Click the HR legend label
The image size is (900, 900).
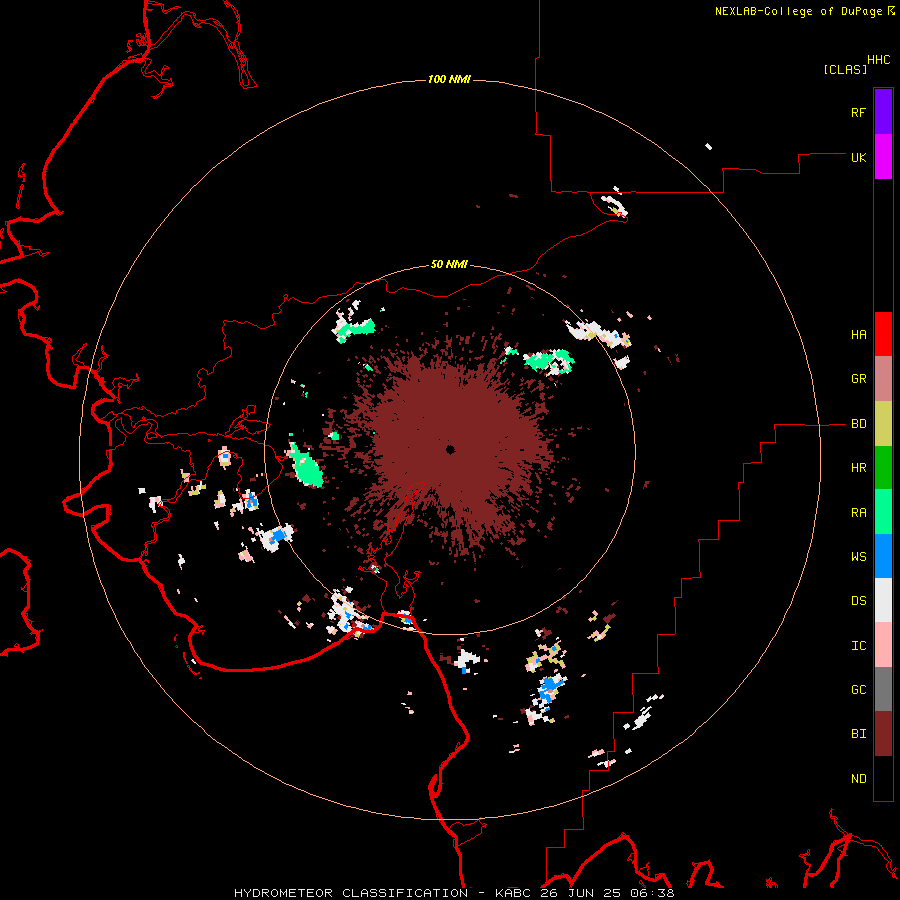tap(858, 468)
